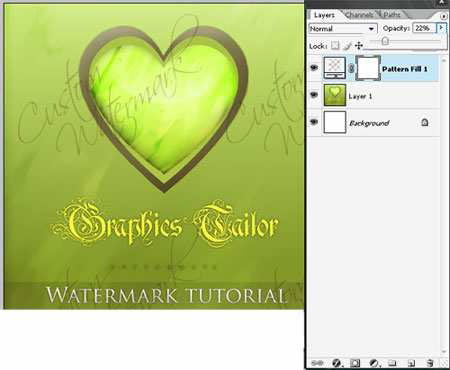450x370 pixels.
Task: Toggle lock image pixels brush icon
Action: point(347,46)
